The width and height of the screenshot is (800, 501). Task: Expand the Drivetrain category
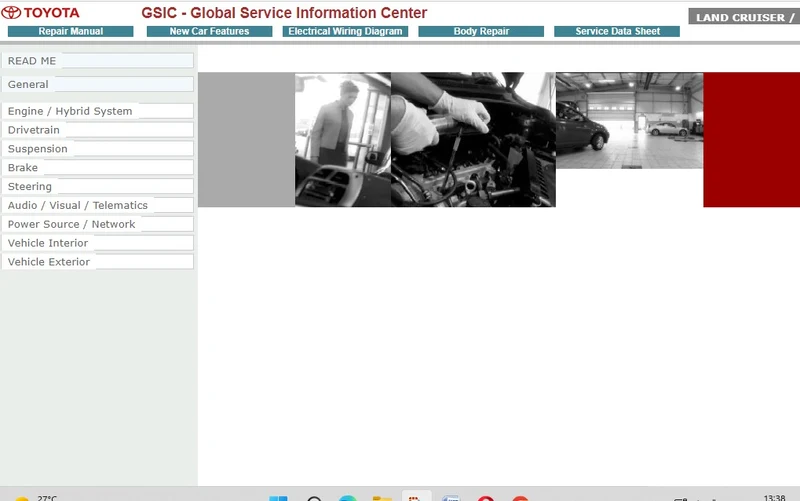[x=97, y=130]
